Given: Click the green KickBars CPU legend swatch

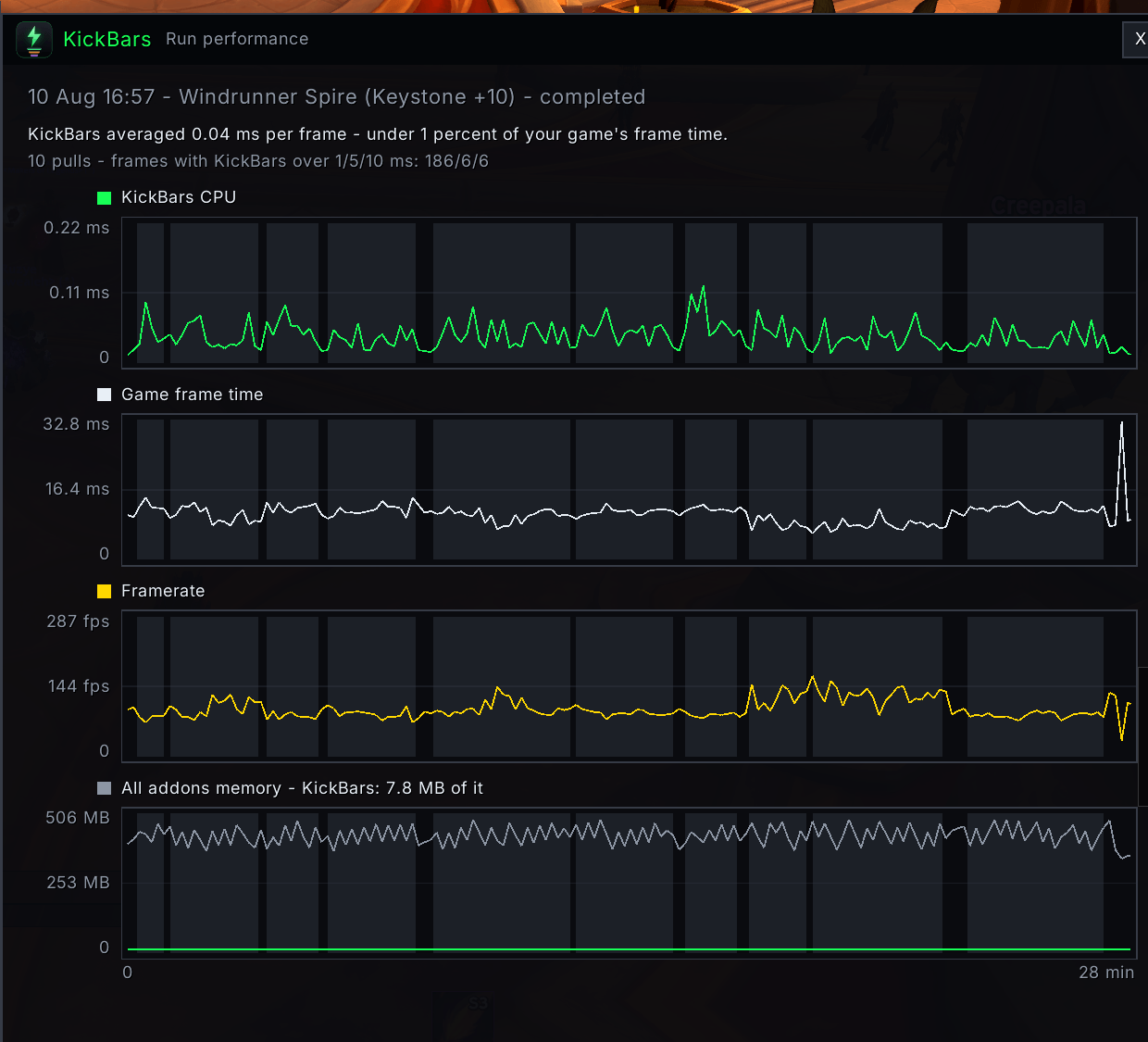Looking at the screenshot, I should pyautogui.click(x=104, y=197).
